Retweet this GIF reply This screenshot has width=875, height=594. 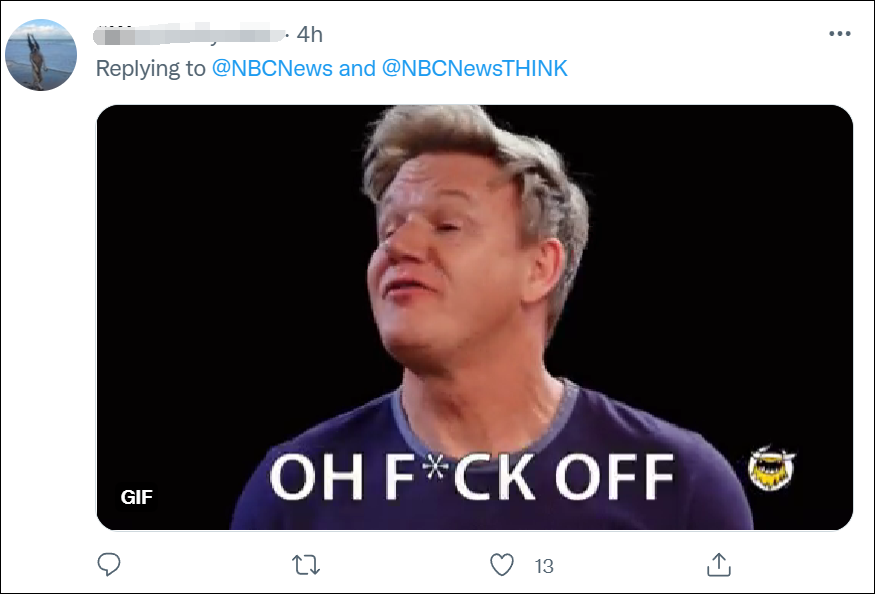306,565
